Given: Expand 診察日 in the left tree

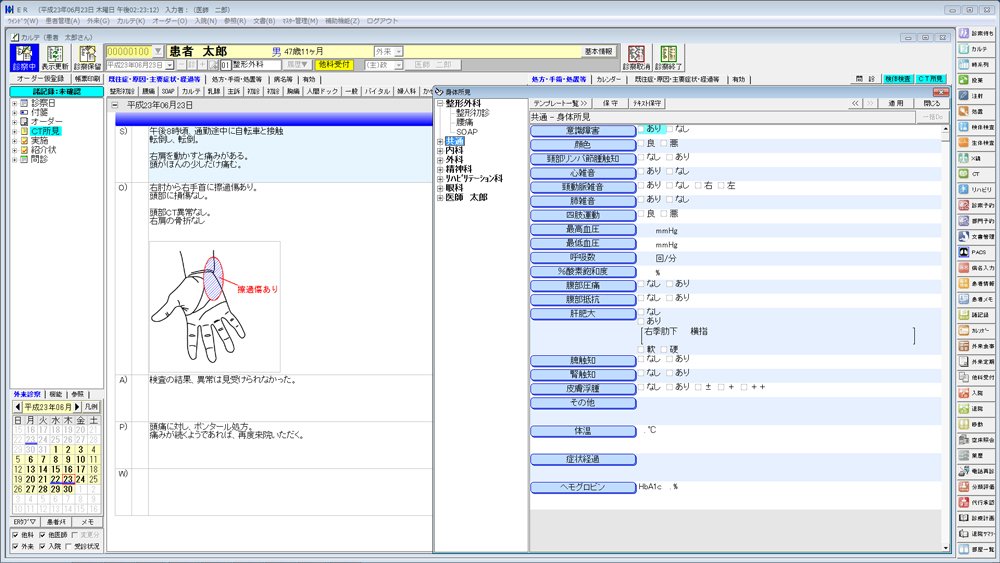Looking at the screenshot, I should pyautogui.click(x=15, y=103).
